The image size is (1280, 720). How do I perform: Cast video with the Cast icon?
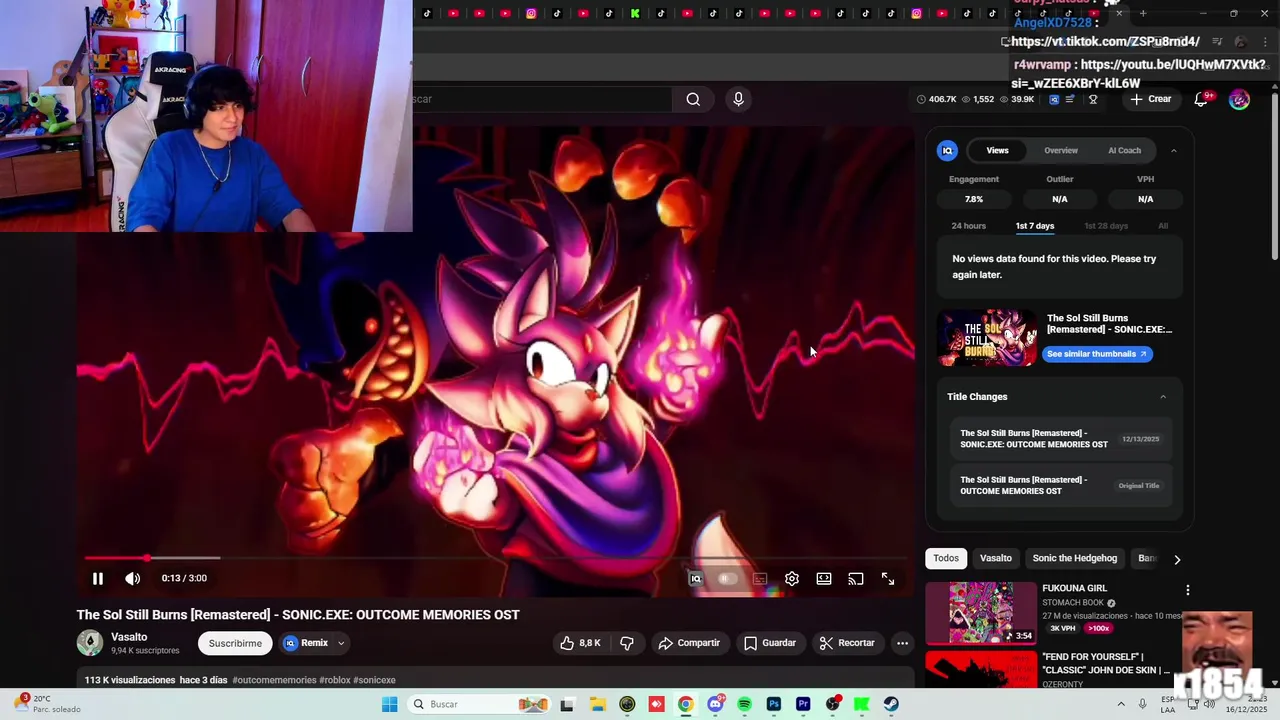pyautogui.click(x=856, y=578)
